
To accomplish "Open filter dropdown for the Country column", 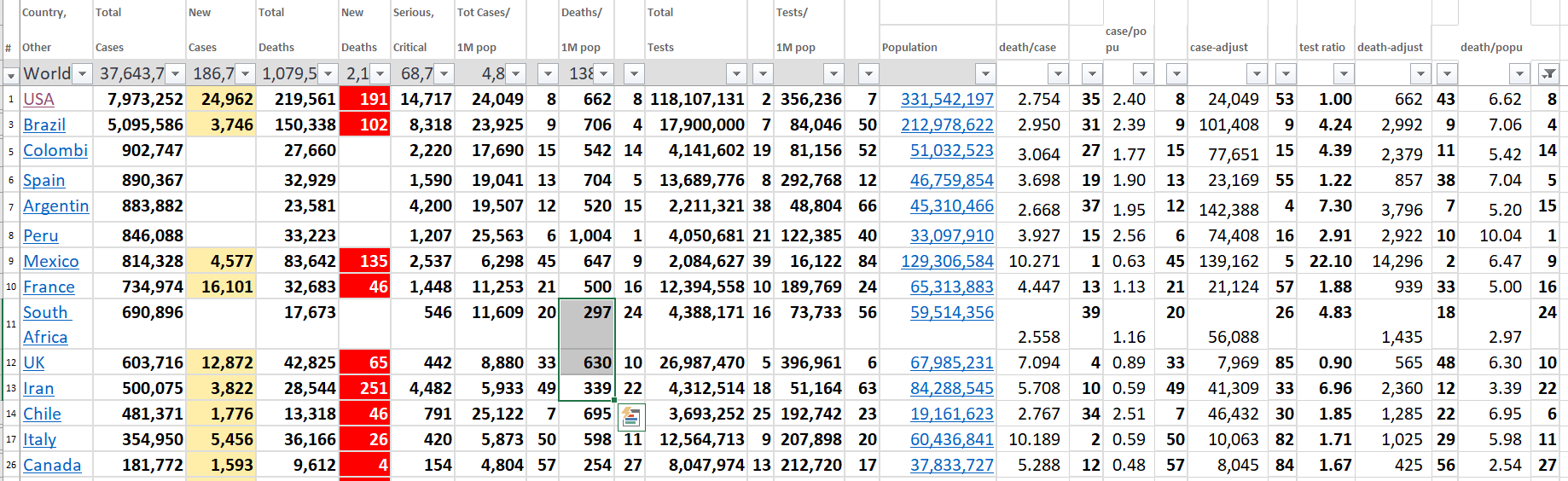I will coord(83,74).
